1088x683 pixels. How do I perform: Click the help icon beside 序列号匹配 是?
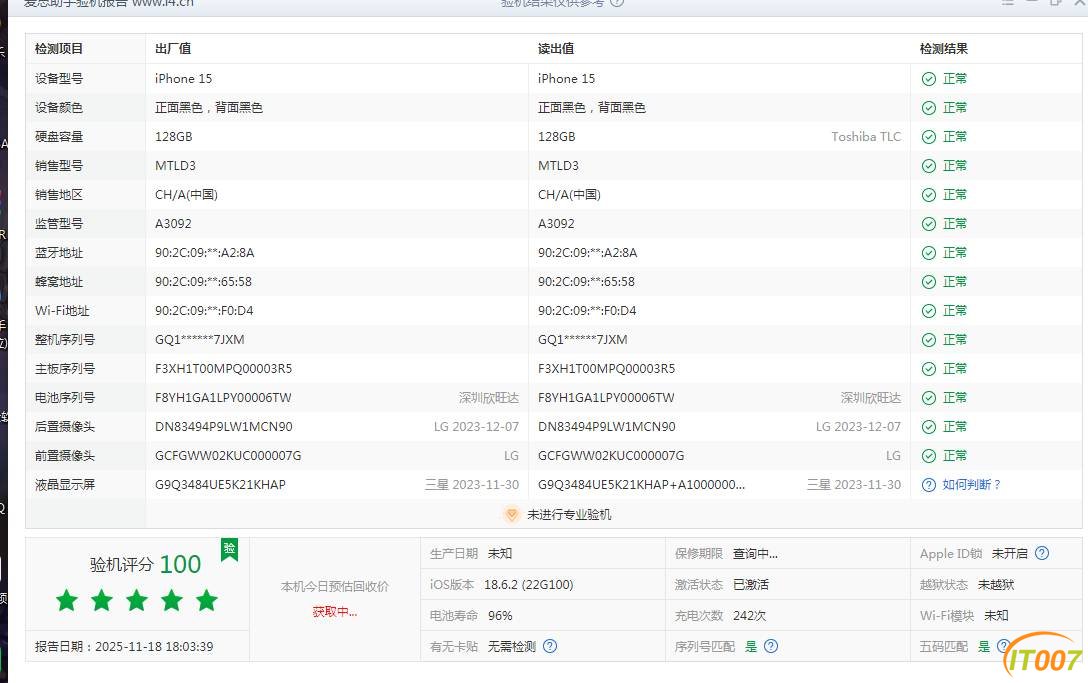pyautogui.click(x=771, y=646)
